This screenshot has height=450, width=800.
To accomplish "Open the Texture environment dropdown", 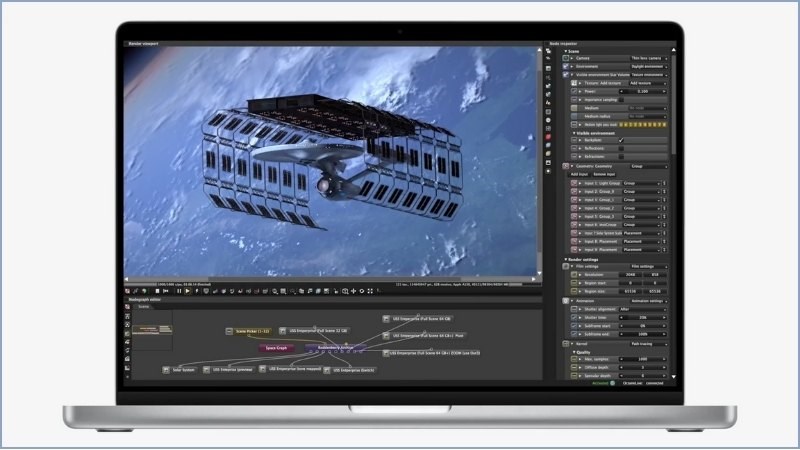I will coord(648,74).
